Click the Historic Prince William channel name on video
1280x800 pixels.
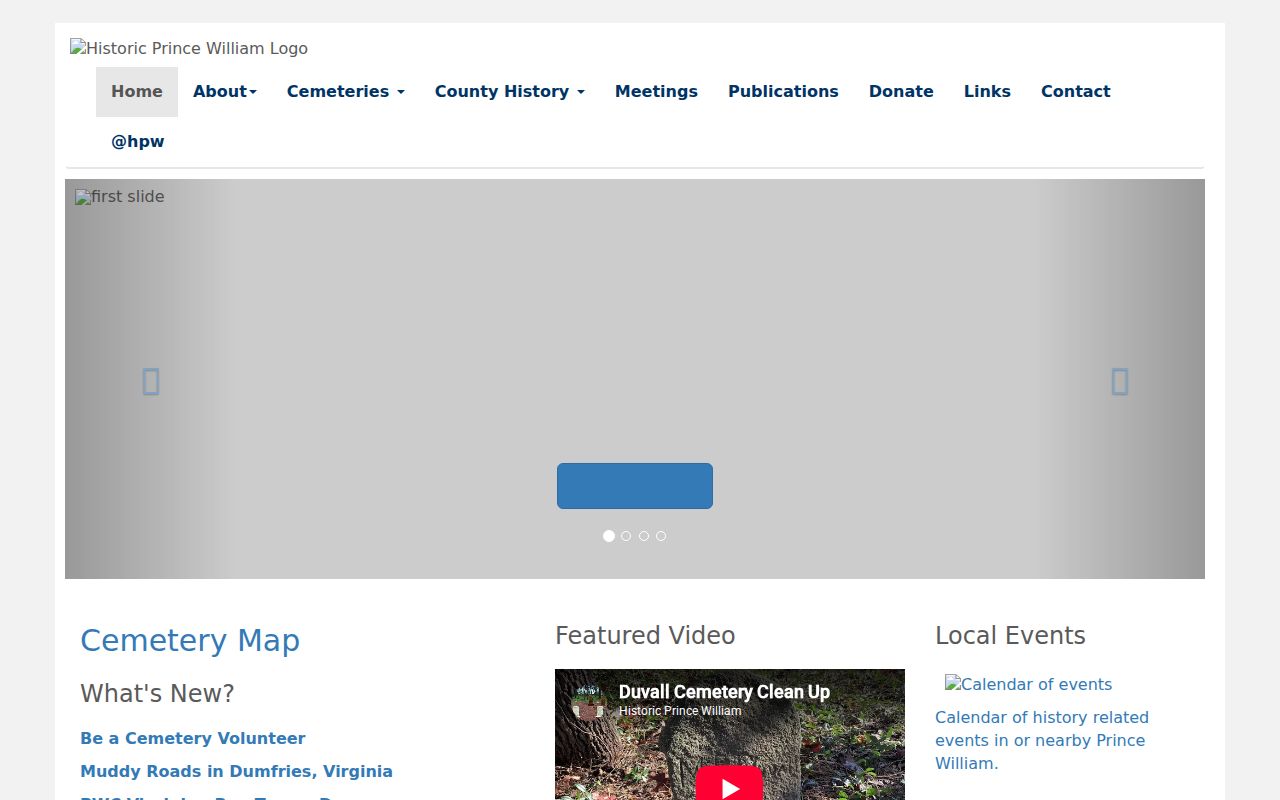coord(680,711)
